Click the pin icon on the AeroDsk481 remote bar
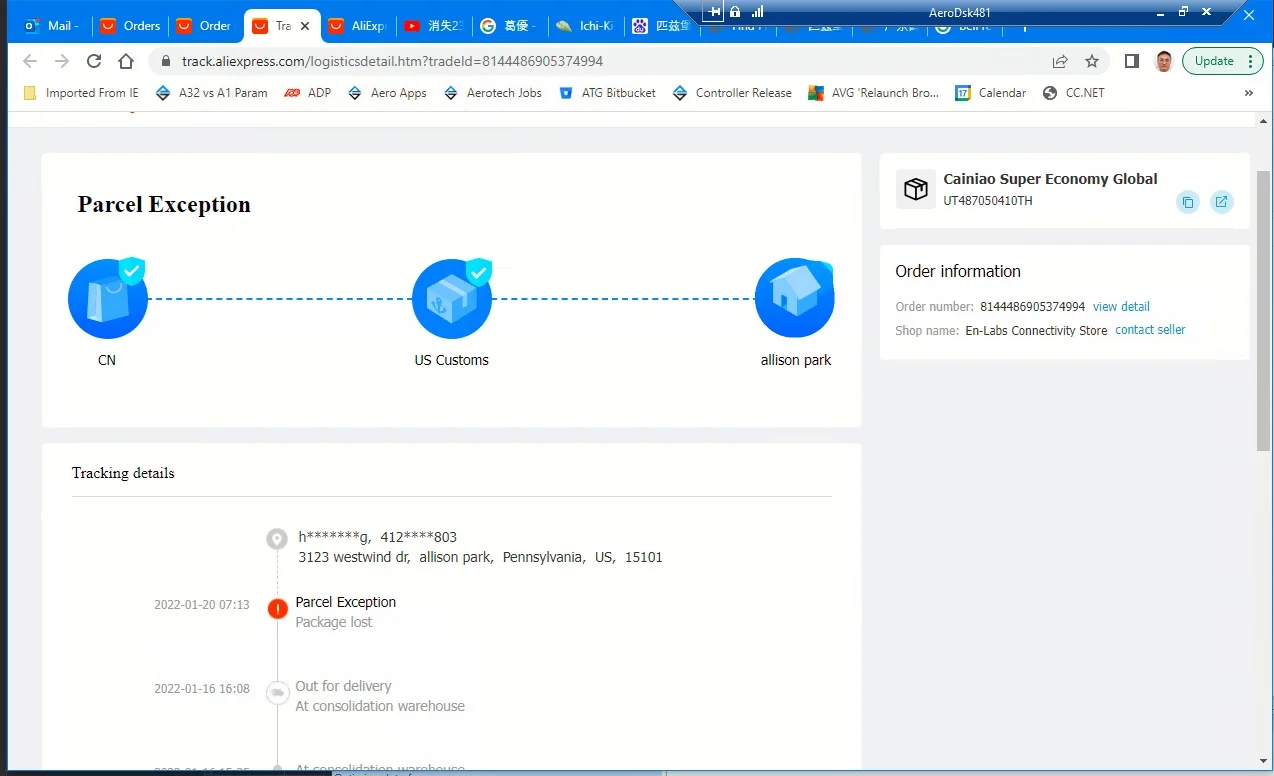 pos(714,12)
